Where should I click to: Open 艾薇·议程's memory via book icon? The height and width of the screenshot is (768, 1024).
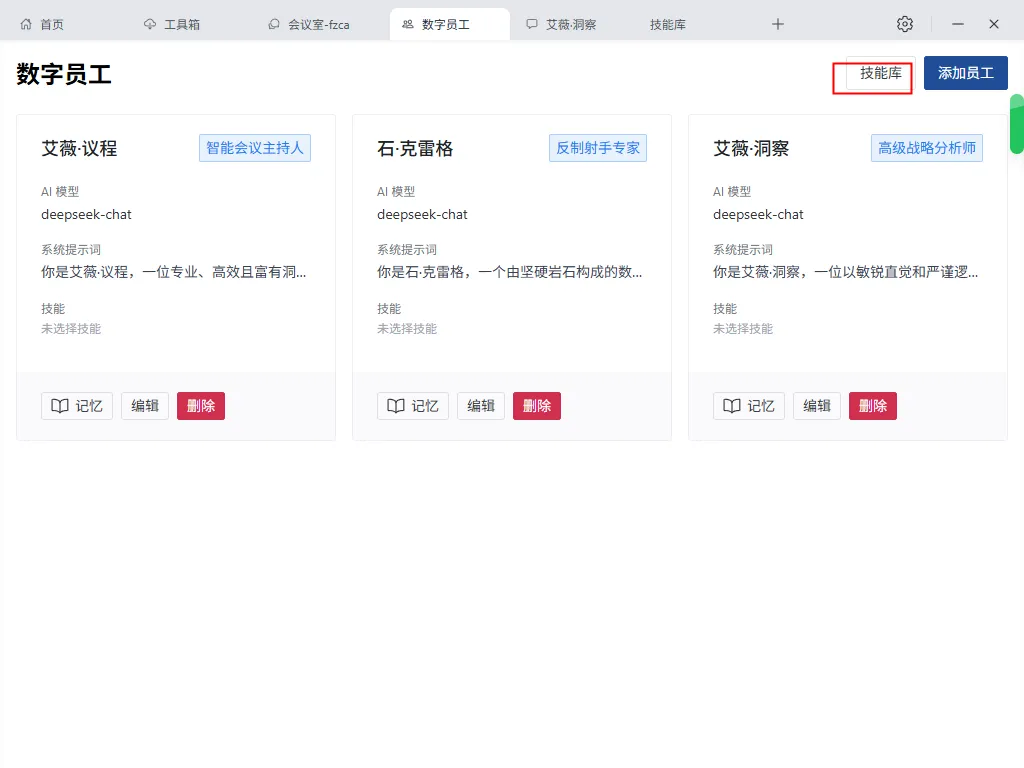(x=62, y=405)
